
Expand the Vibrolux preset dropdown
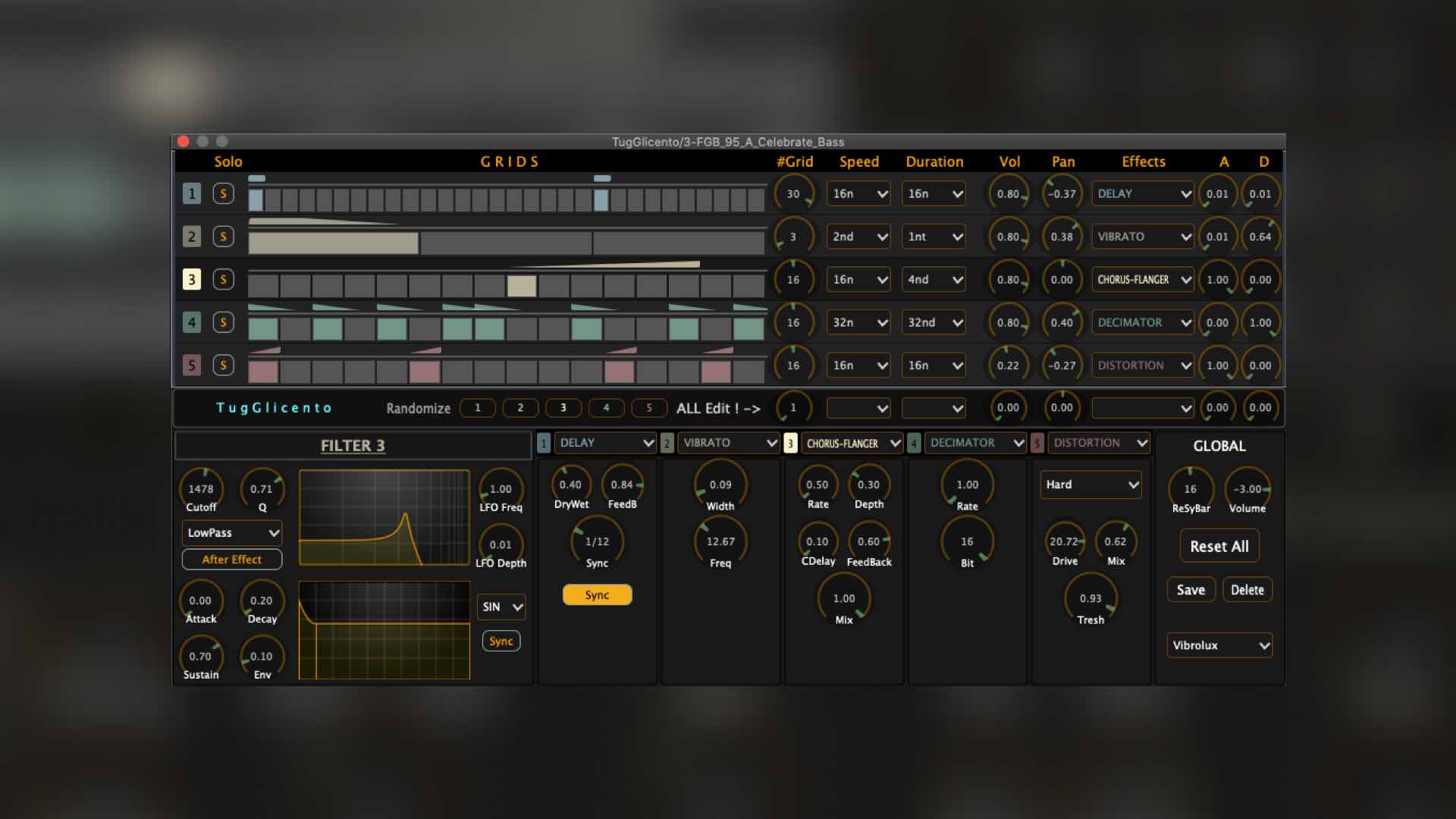click(1219, 645)
